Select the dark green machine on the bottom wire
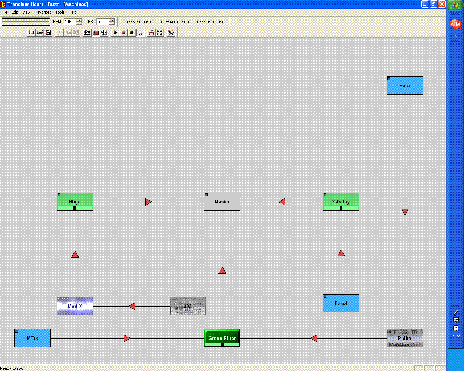This screenshot has height=392, width=464. coord(222,338)
